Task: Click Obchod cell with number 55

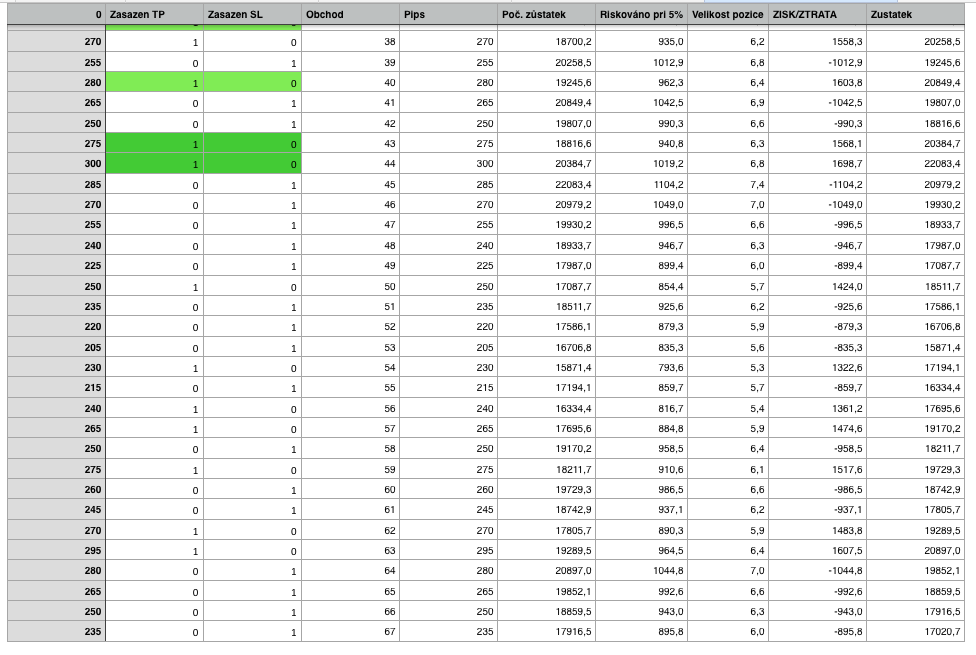Action: [x=350, y=387]
